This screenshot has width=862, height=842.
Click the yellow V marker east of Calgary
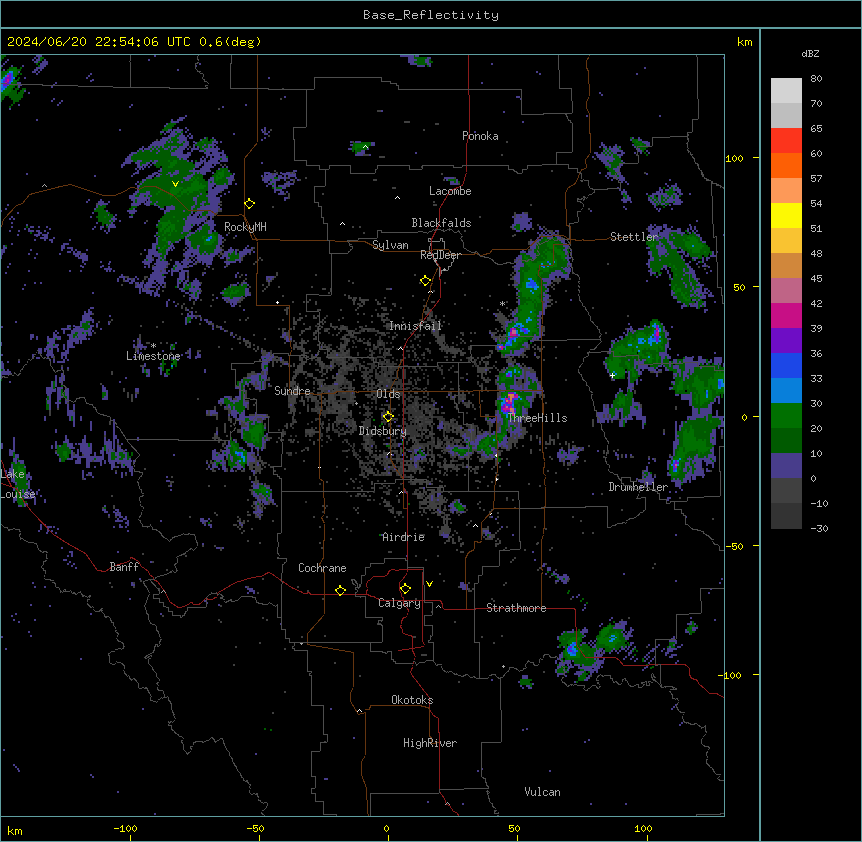click(429, 584)
